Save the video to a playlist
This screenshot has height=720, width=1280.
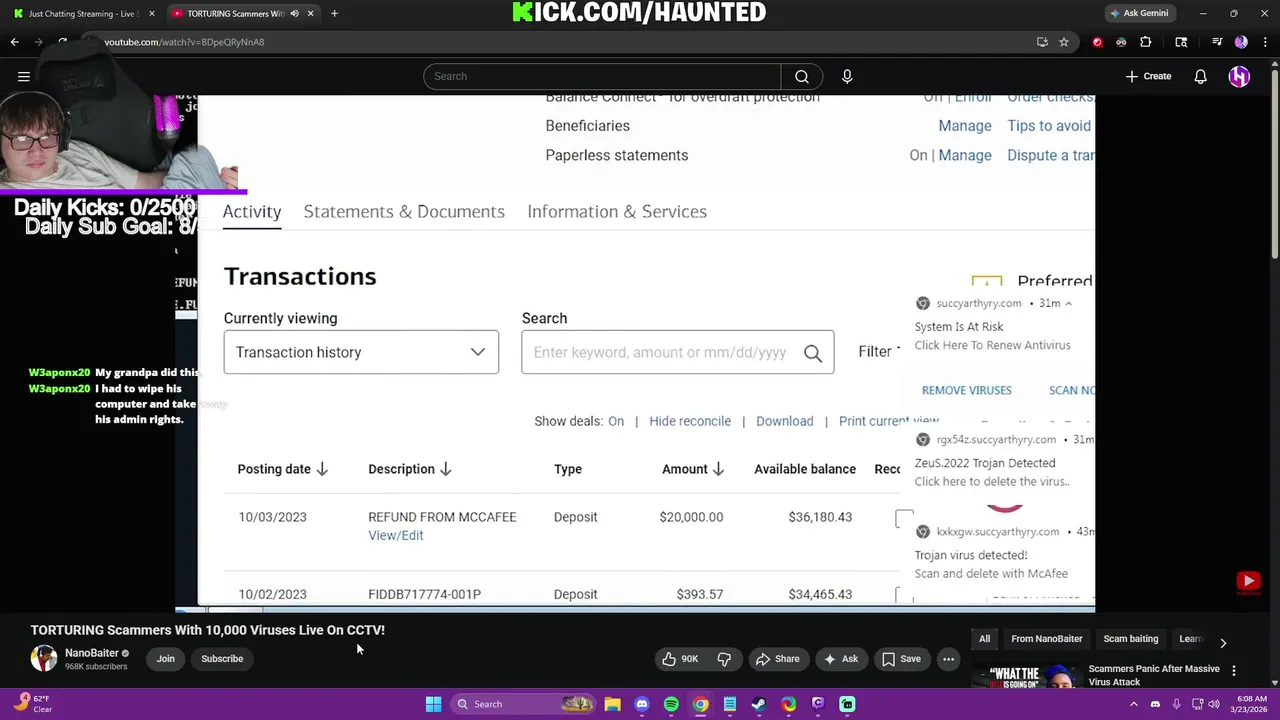pyautogui.click(x=900, y=659)
